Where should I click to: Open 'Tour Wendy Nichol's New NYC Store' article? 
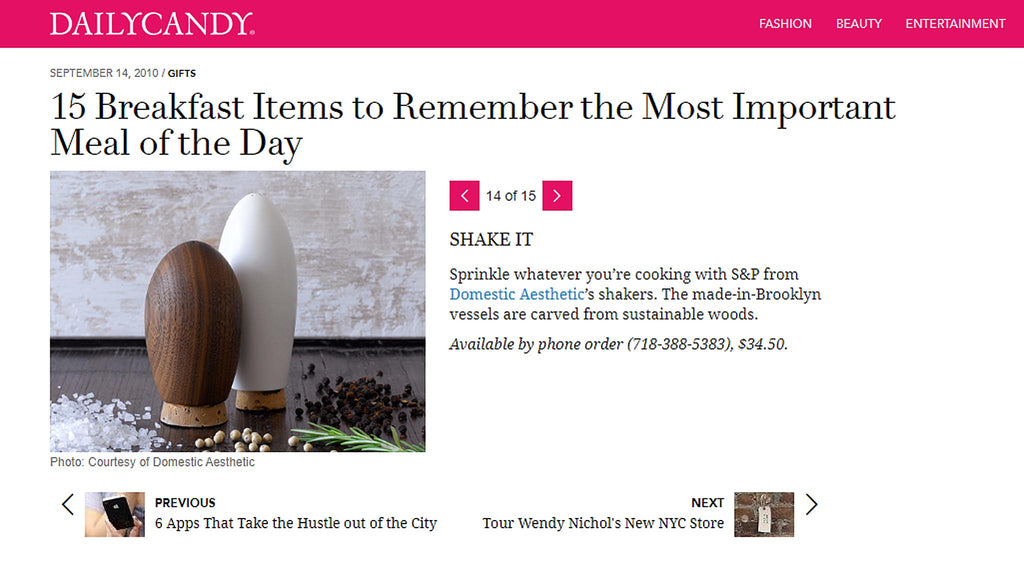click(603, 523)
